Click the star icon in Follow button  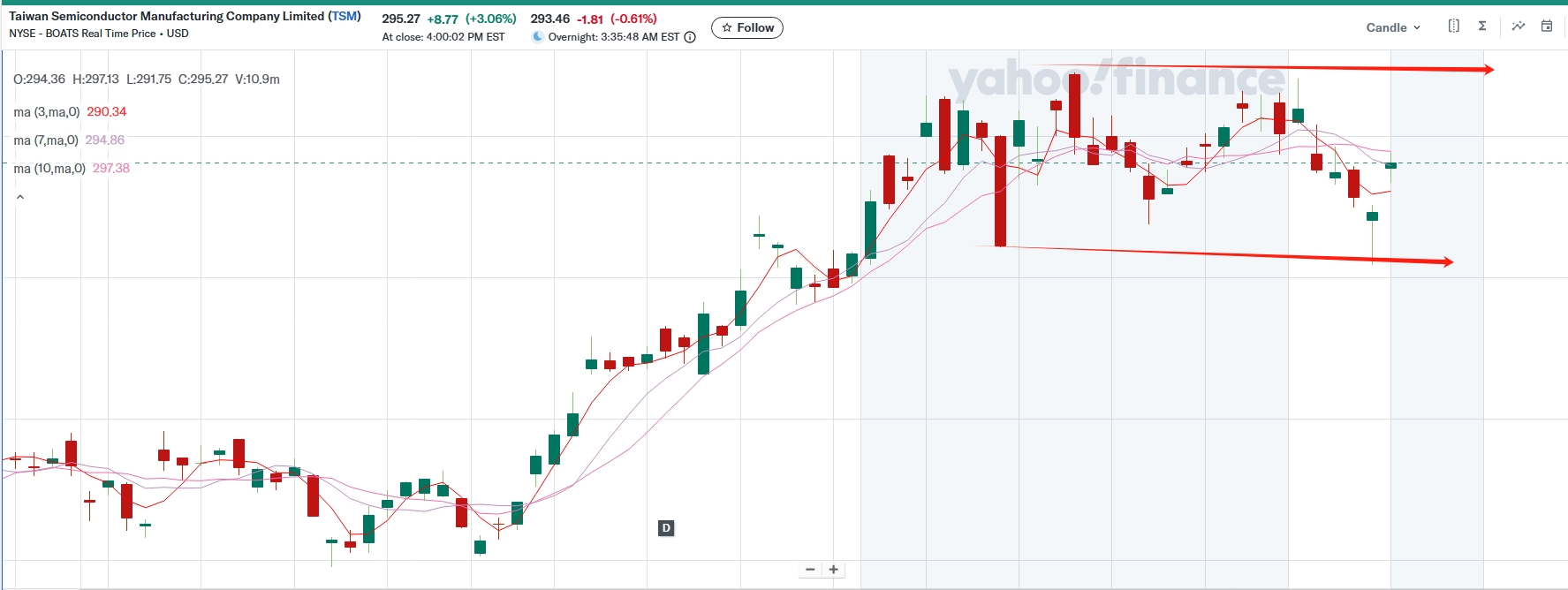click(727, 28)
